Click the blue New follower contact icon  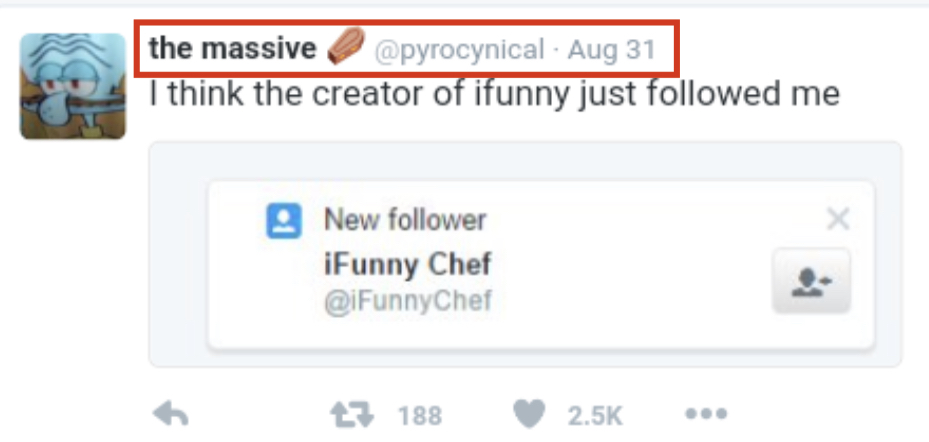point(284,220)
